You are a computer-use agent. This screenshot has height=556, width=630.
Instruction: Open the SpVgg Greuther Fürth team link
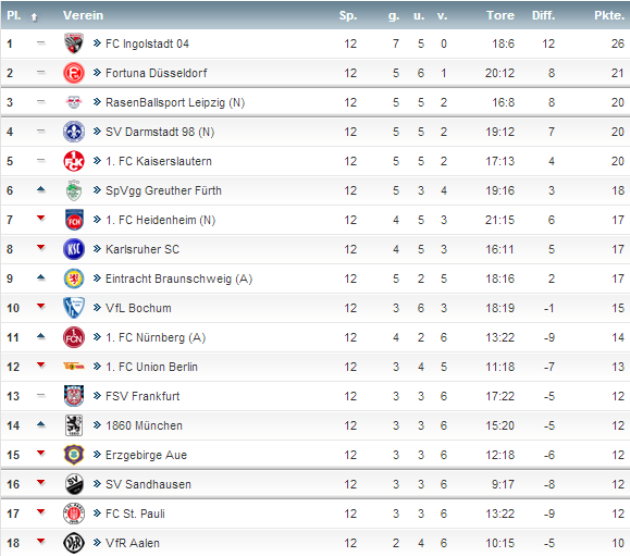(163, 191)
